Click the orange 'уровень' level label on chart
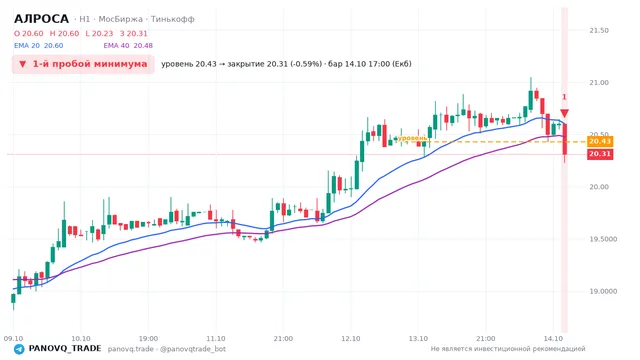640x360 pixels. 412,138
